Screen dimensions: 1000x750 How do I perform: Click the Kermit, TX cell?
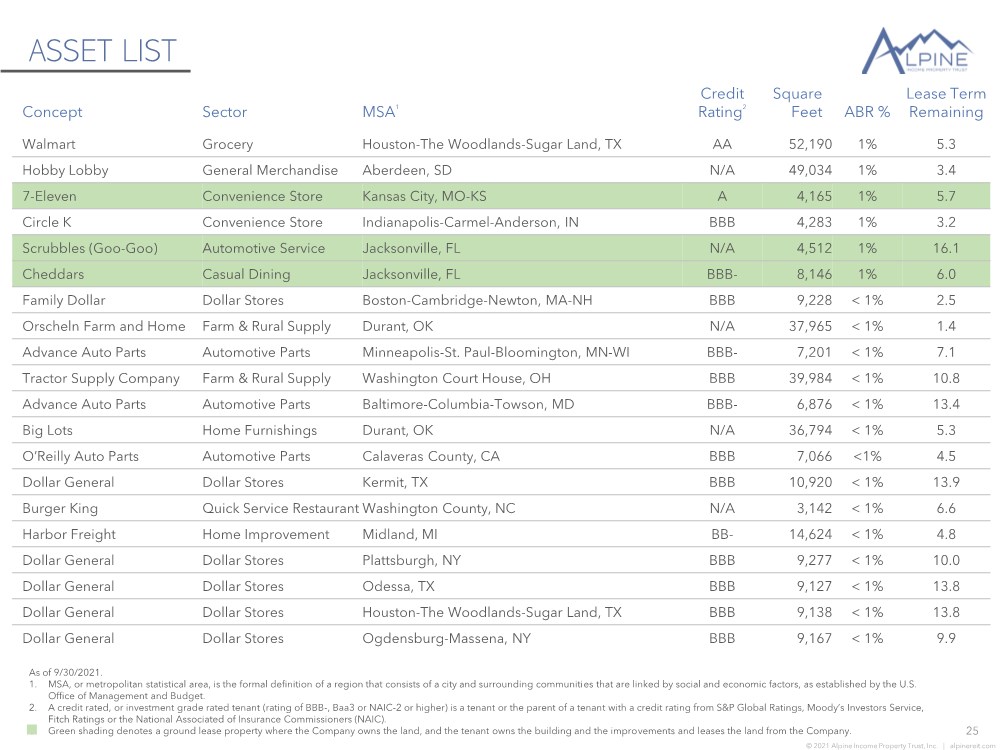pyautogui.click(x=395, y=483)
